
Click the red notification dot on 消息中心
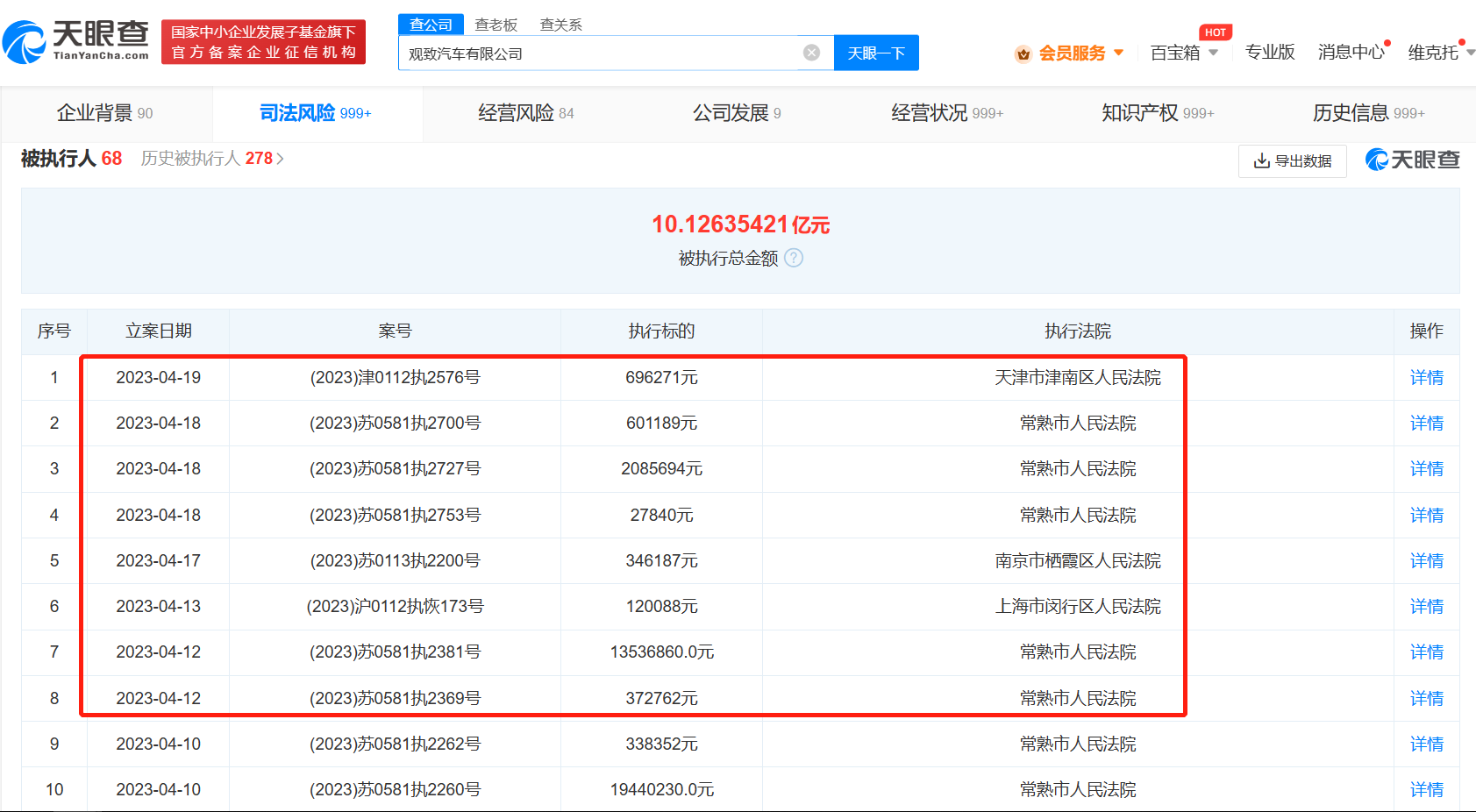pos(1387,42)
